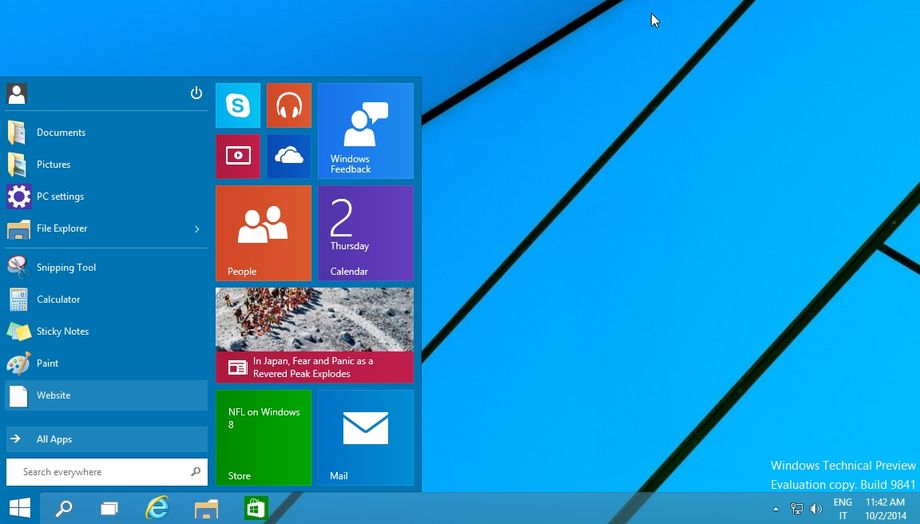
Task: Show hidden system tray icons
Action: tap(776, 509)
